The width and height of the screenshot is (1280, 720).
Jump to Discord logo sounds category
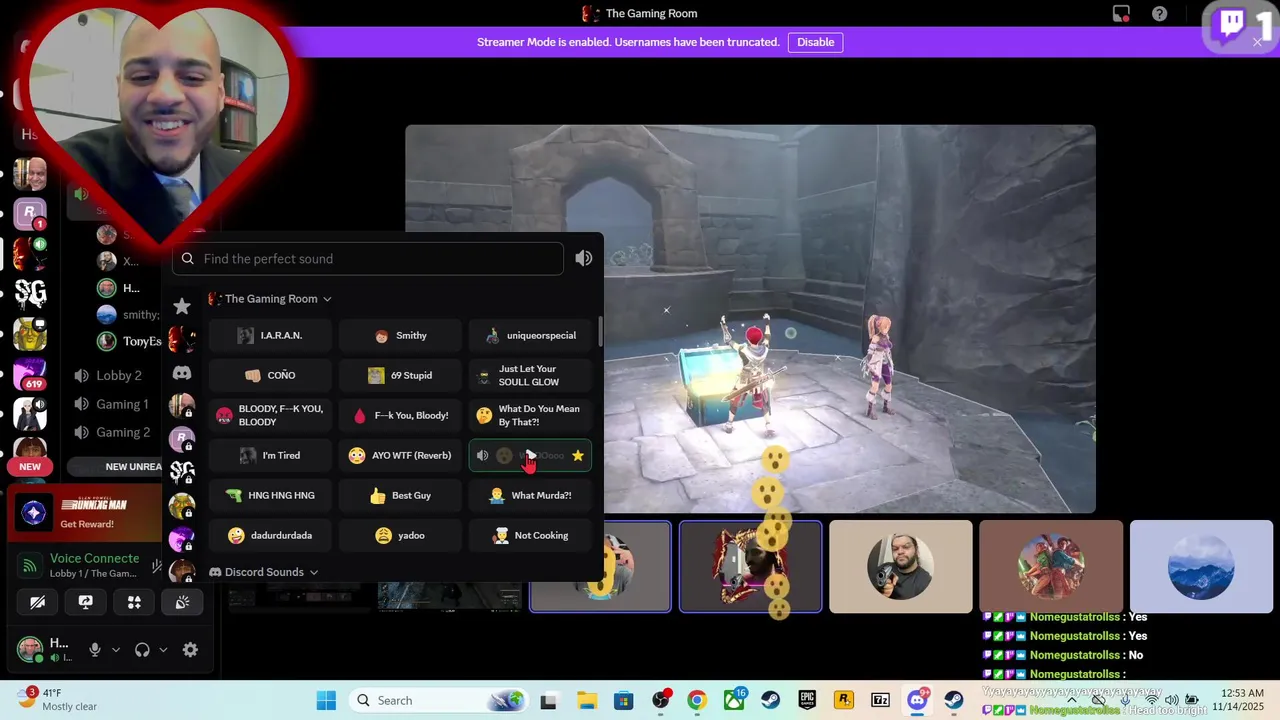point(182,373)
